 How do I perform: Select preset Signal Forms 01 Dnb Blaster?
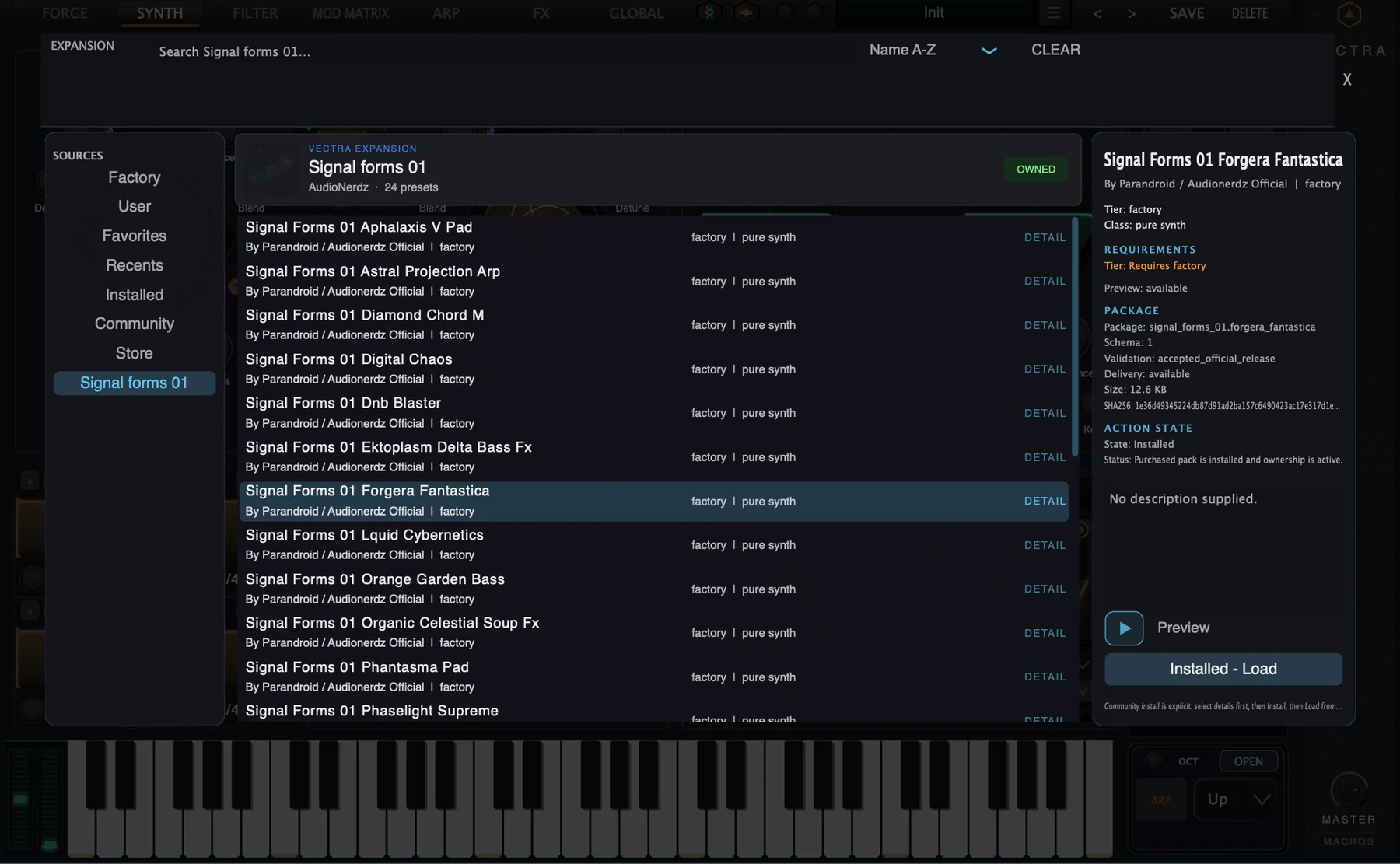(x=654, y=412)
